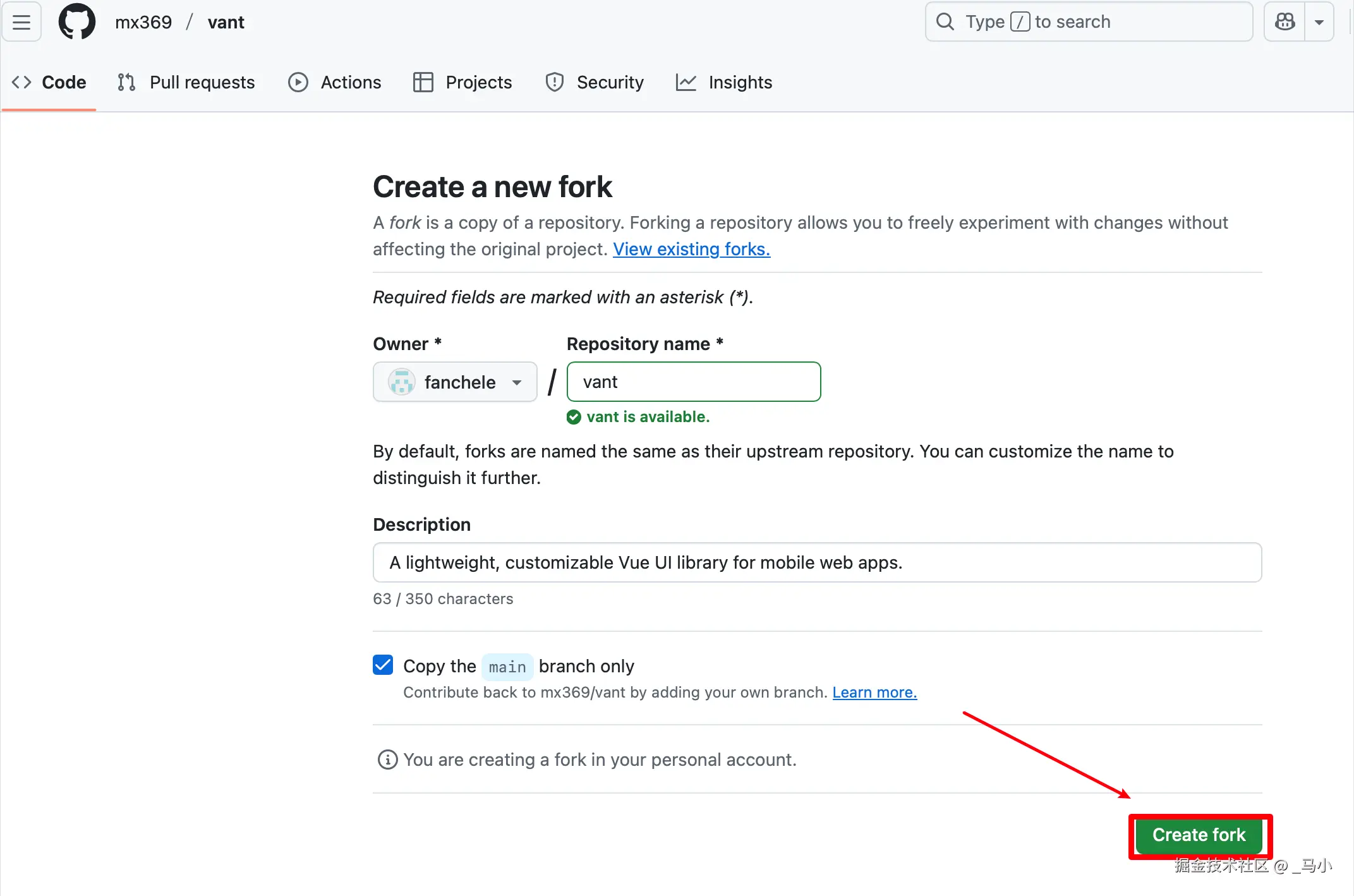The width and height of the screenshot is (1354, 896).
Task: Open the dropdown arrow beside Copilot
Action: (1319, 22)
